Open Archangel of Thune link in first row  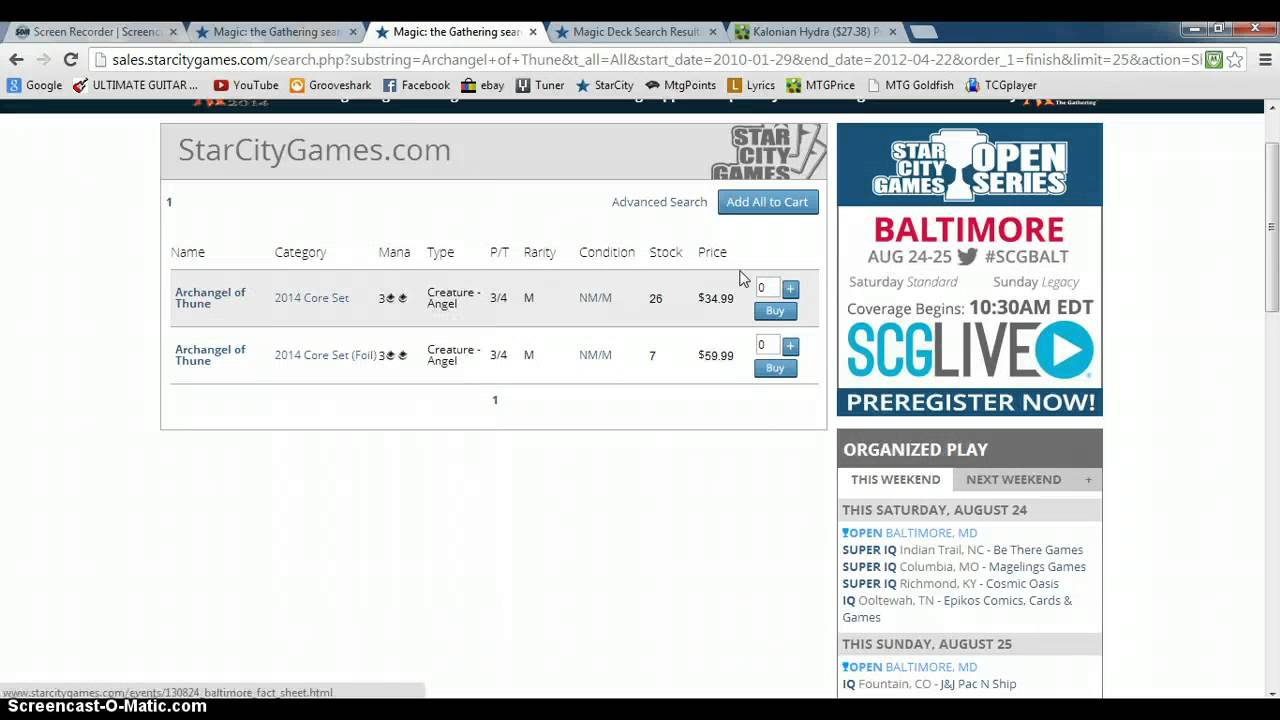pos(210,298)
